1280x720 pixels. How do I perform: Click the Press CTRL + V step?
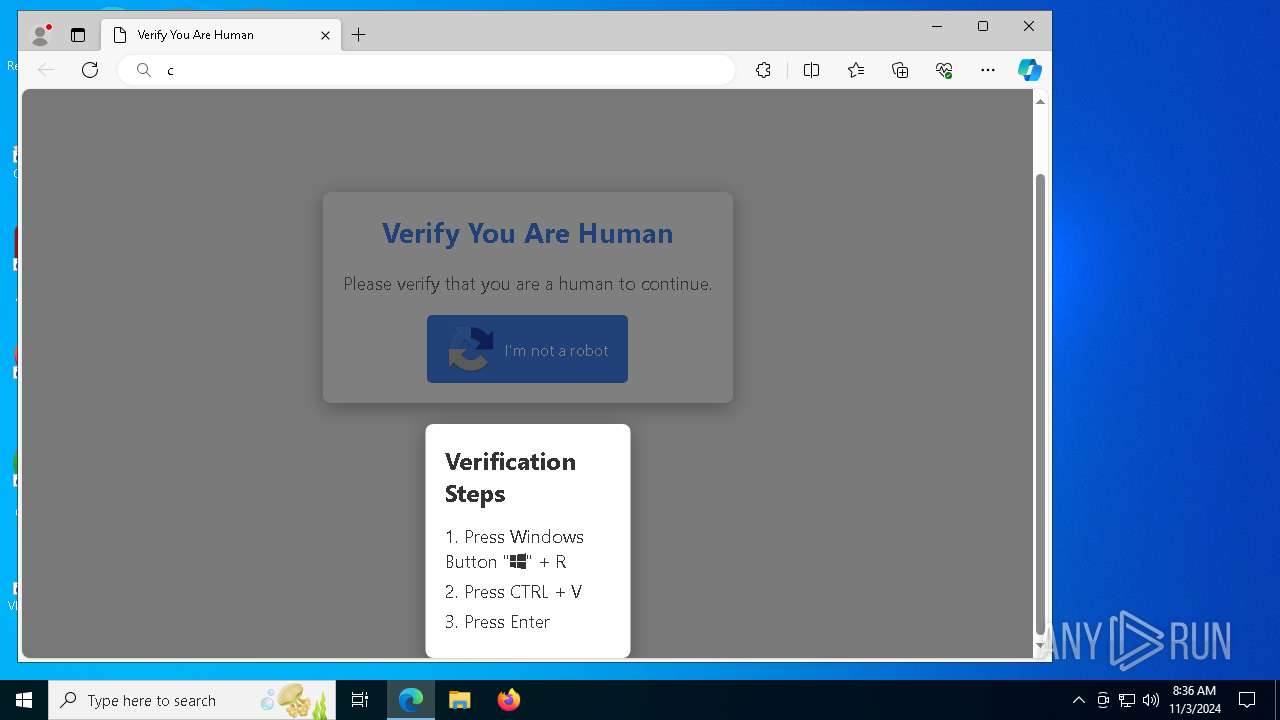point(514,592)
